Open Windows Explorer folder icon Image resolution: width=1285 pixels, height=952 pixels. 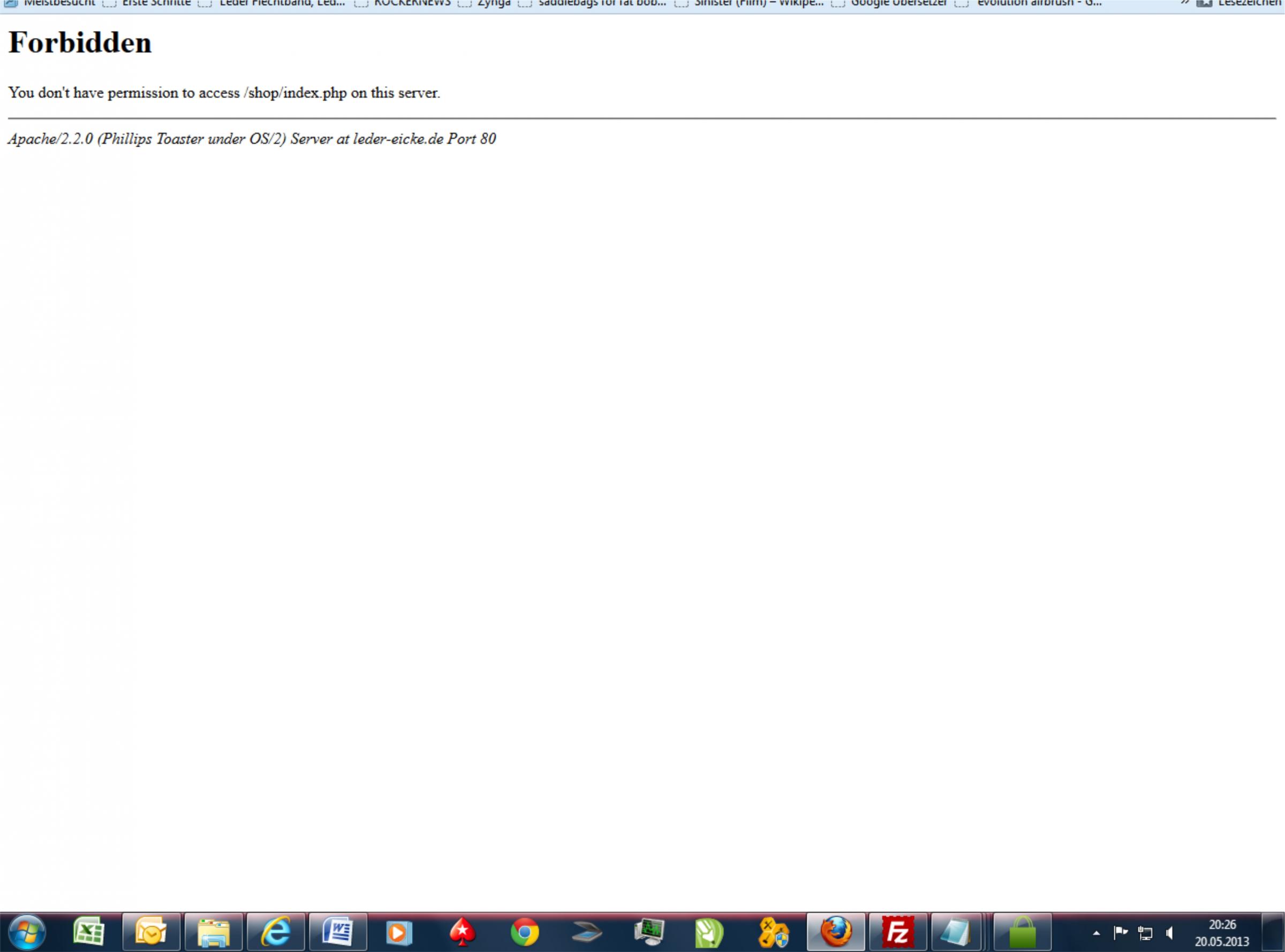click(213, 932)
